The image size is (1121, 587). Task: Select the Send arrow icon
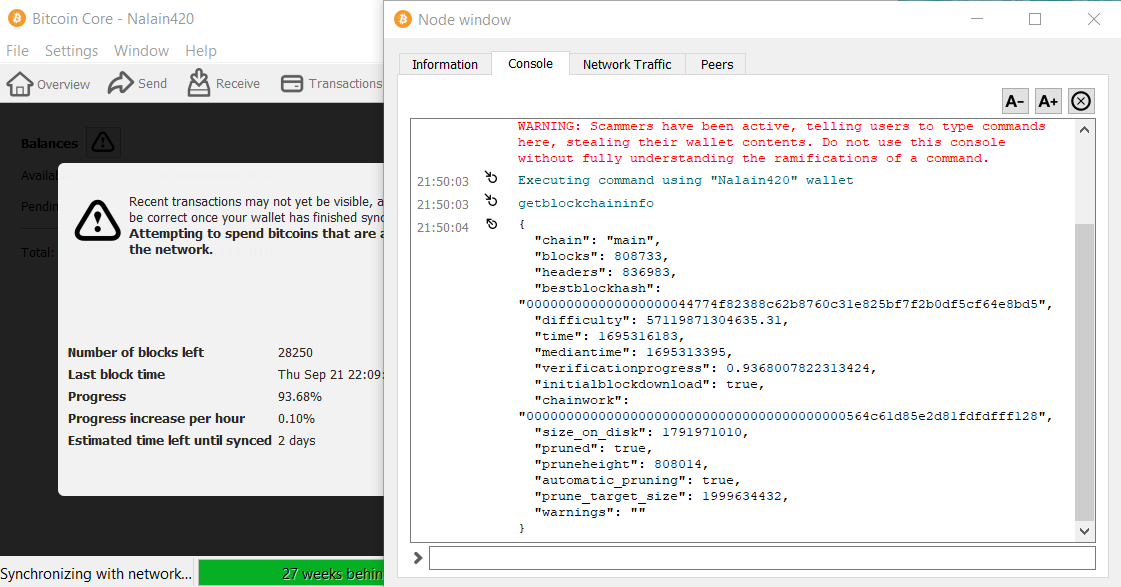pos(121,83)
